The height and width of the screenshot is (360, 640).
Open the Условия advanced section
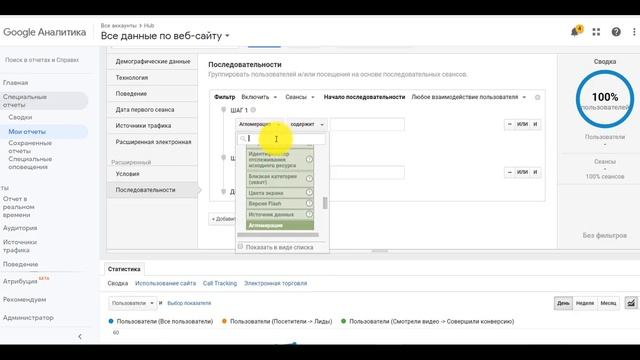click(152, 174)
